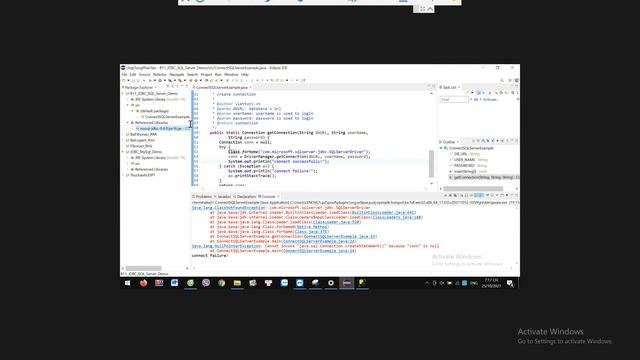The height and width of the screenshot is (360, 640).
Task: Expand the BaiLogarit_Rmi project
Action: pos(123,140)
